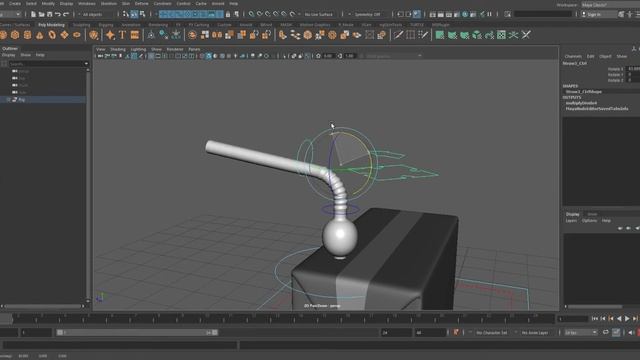Open the Deform menu

click(142, 4)
